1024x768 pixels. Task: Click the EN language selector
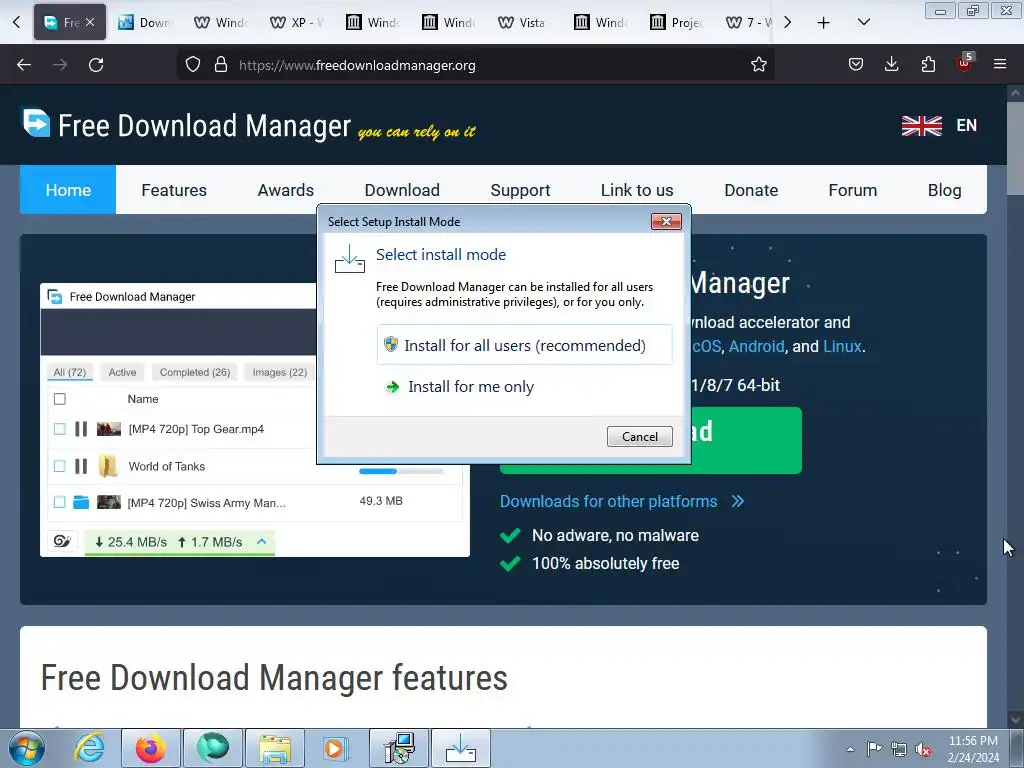tap(966, 125)
